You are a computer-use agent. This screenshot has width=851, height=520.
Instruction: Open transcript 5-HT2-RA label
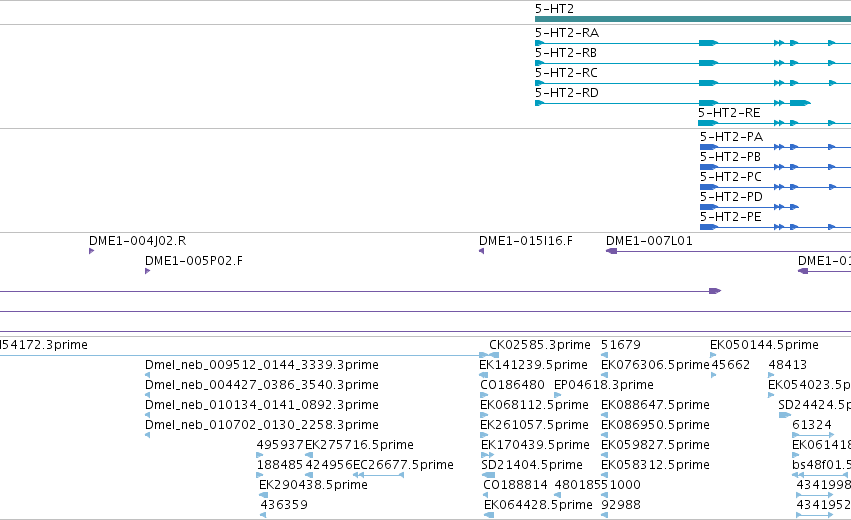(567, 33)
